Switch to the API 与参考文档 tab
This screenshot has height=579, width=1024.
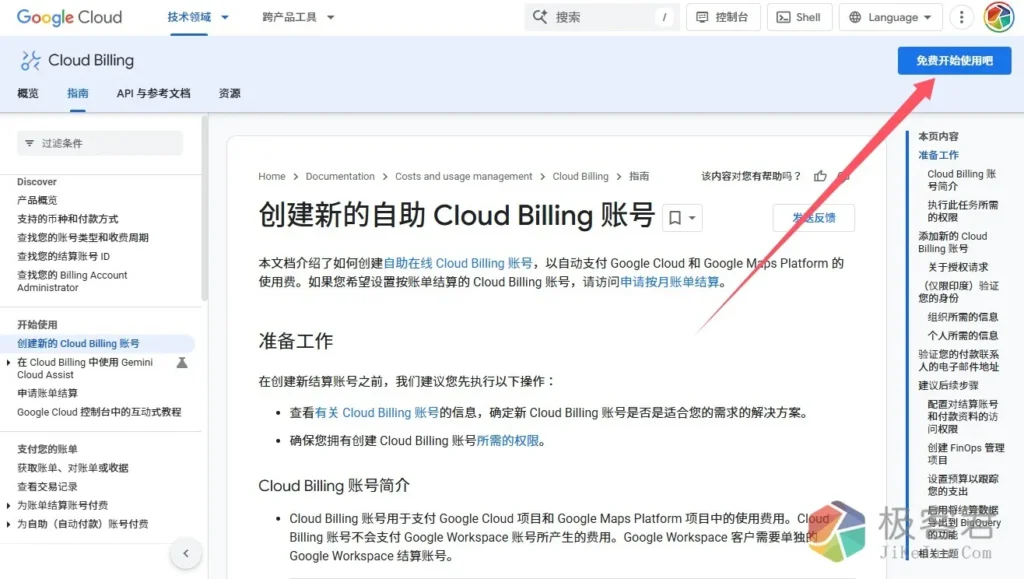click(153, 93)
